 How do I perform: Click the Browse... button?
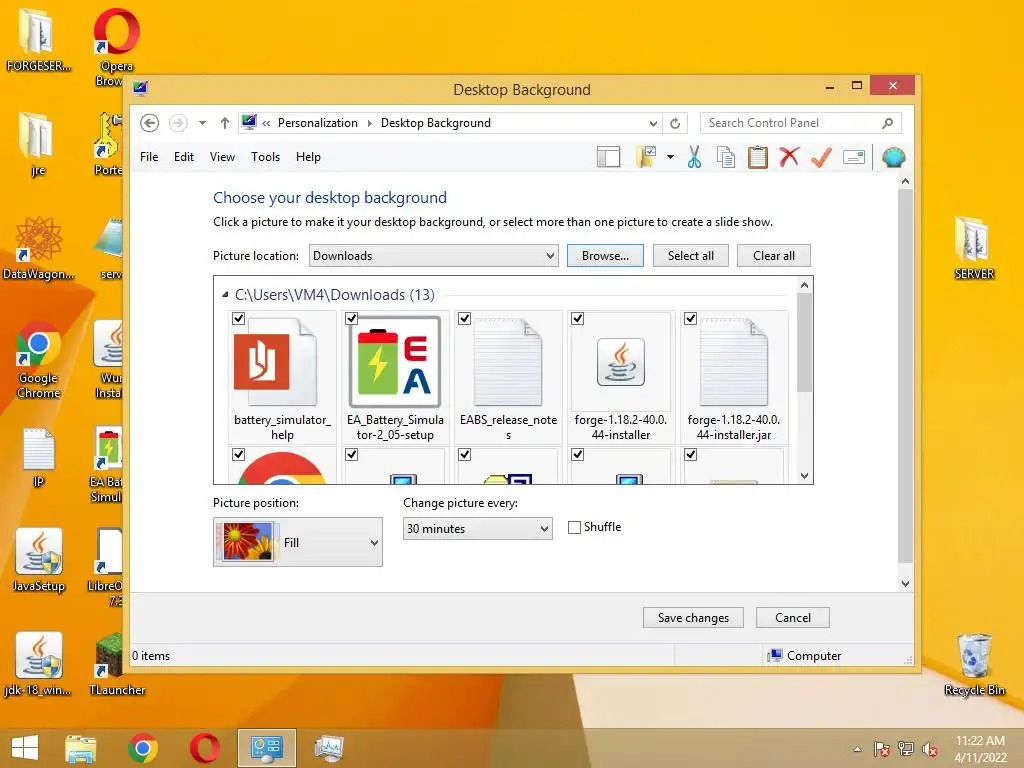[x=605, y=256]
